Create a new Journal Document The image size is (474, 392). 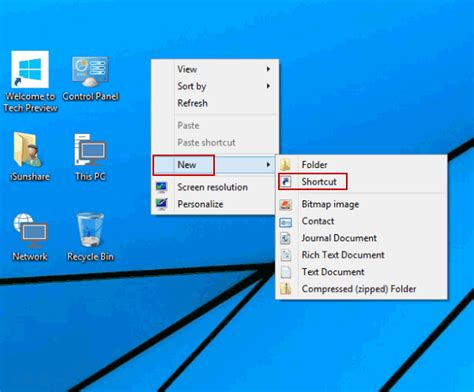361,238
